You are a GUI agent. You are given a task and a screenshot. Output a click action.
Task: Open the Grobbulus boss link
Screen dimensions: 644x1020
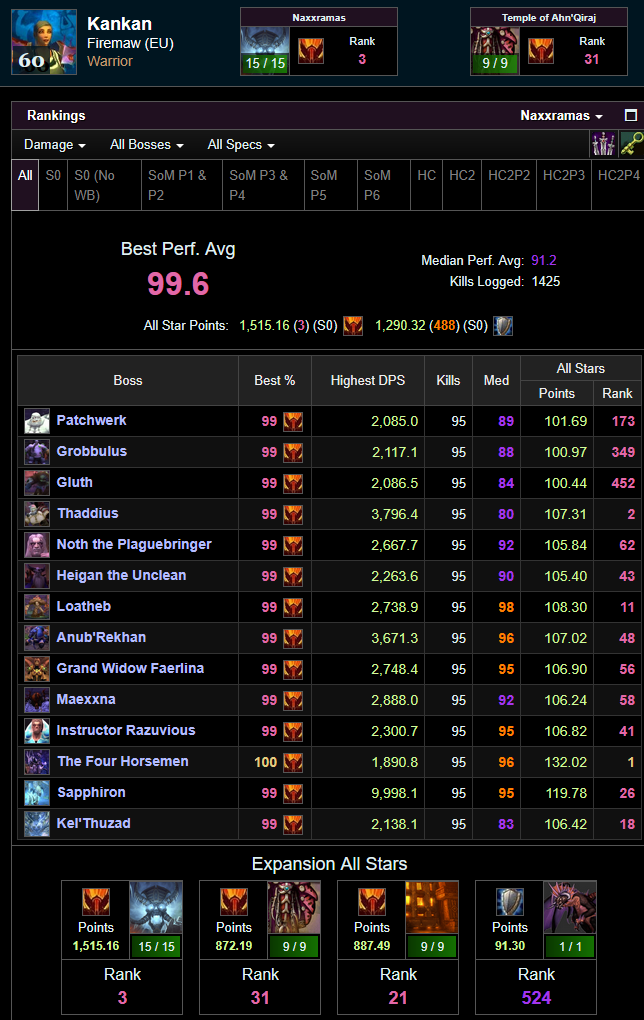[92, 451]
